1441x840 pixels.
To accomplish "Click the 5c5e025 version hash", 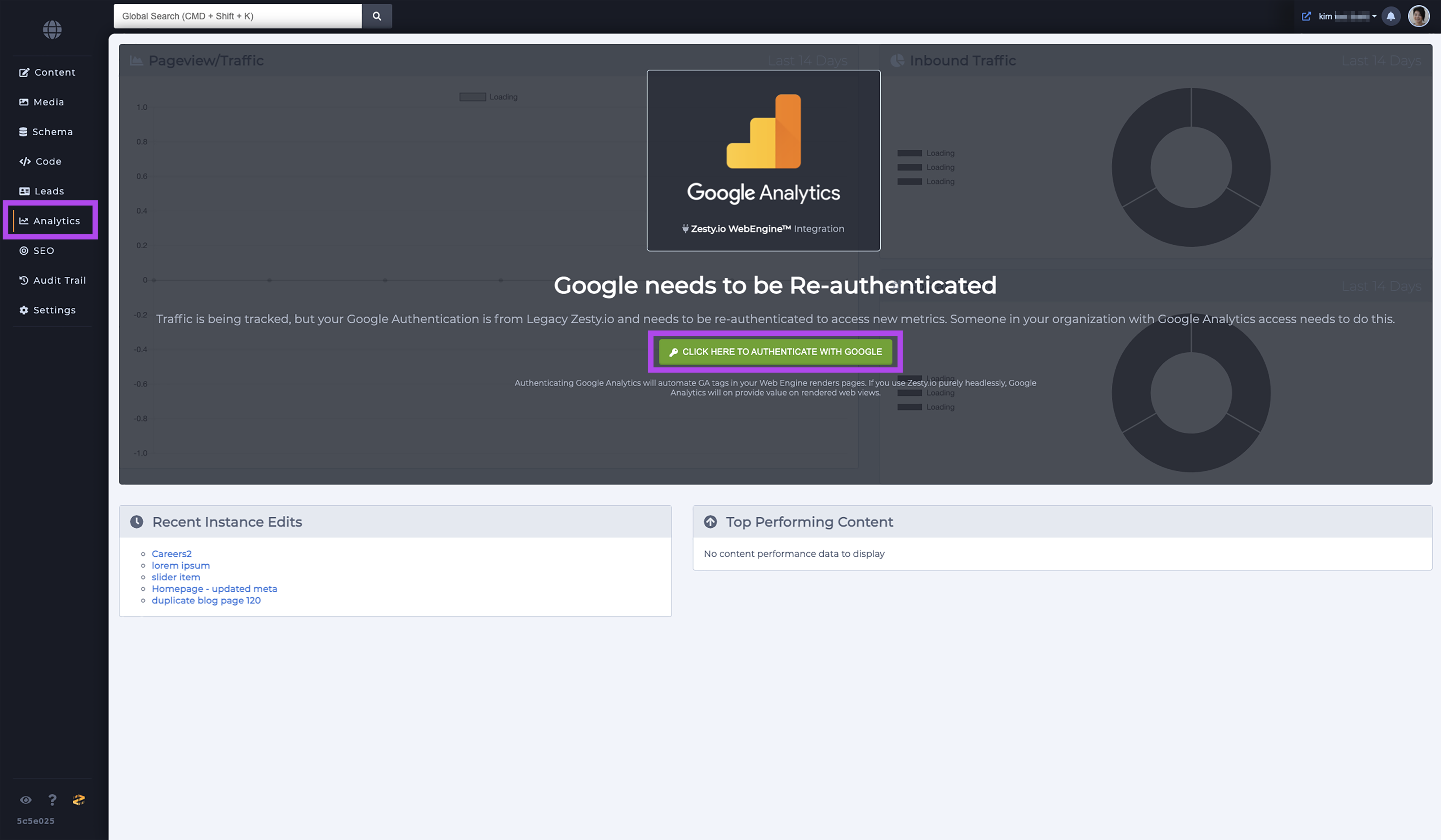I will click(35, 821).
